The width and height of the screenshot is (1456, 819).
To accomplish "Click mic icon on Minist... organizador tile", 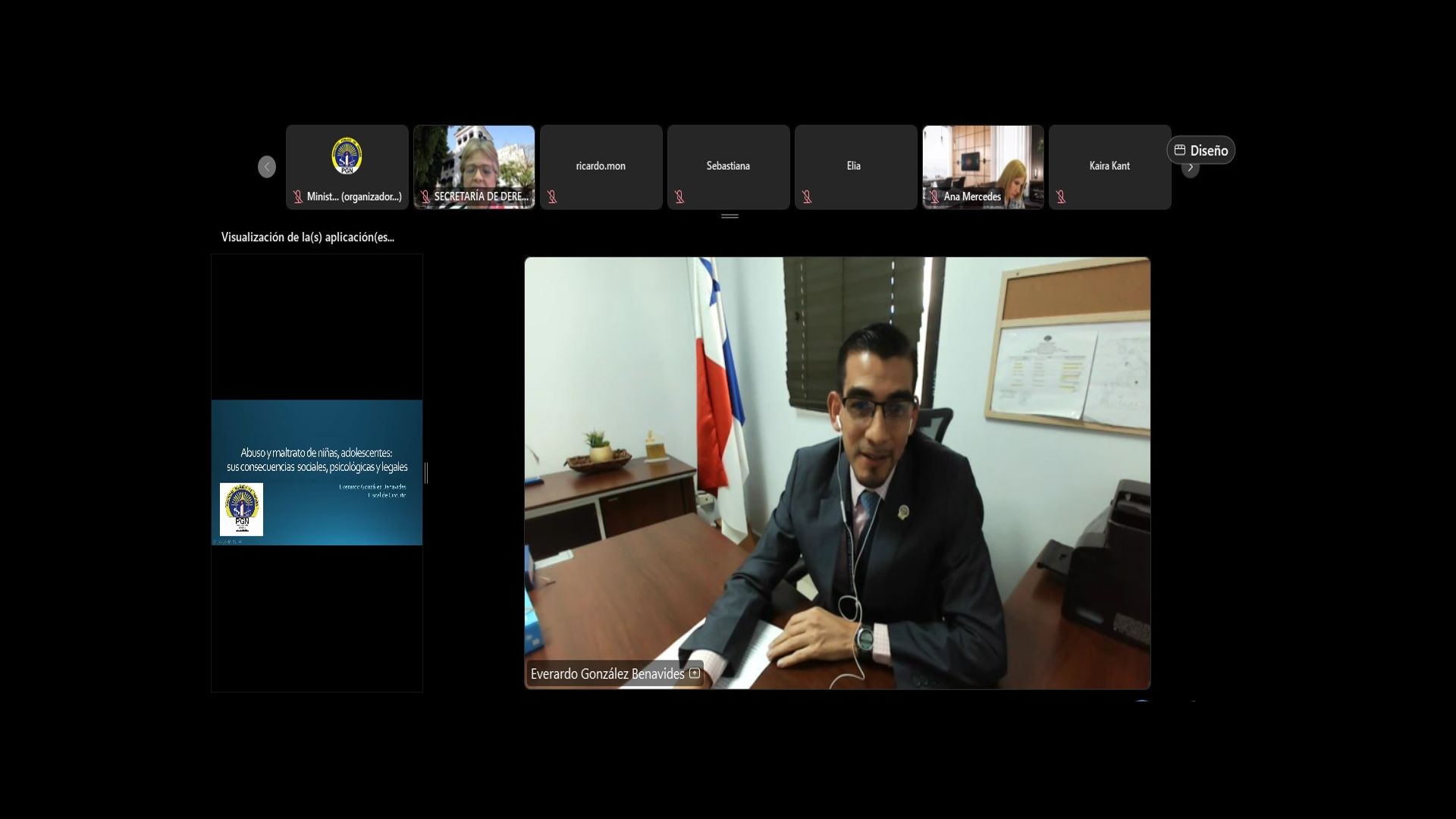I will (298, 197).
